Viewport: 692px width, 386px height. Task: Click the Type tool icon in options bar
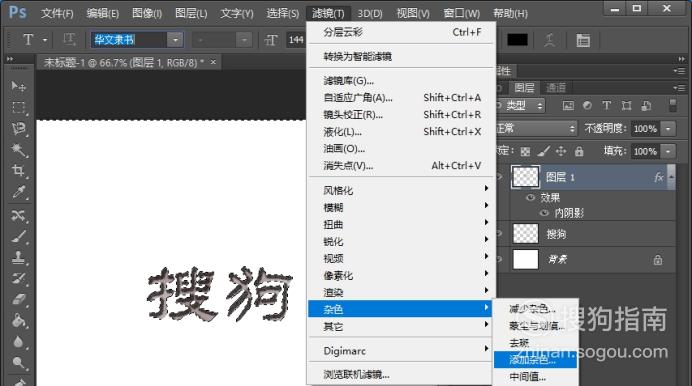tap(28, 40)
